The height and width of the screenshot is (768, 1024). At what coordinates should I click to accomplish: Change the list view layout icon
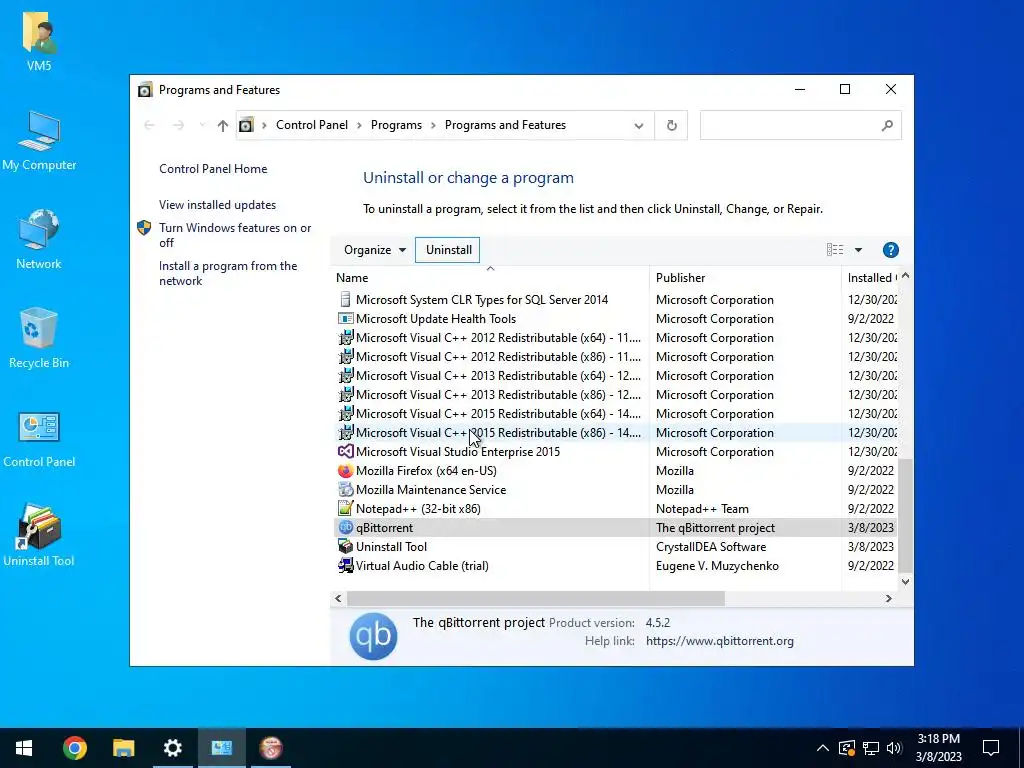point(835,249)
